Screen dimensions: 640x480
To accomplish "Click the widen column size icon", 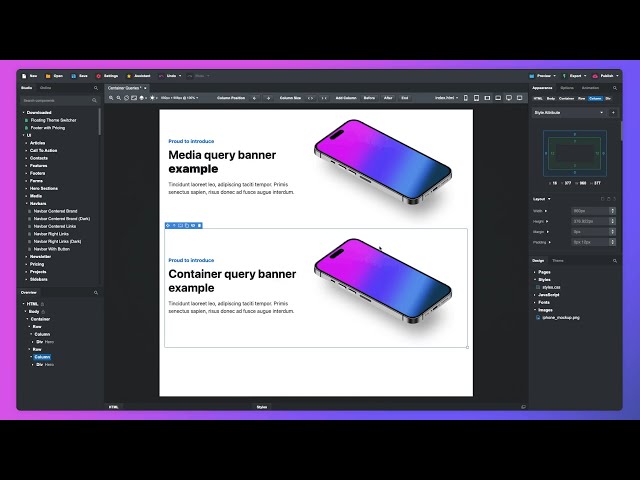I will [x=311, y=98].
